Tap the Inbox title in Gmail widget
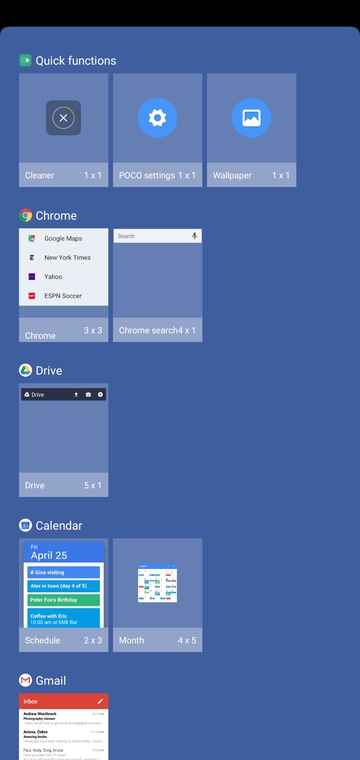Image resolution: width=360 pixels, height=760 pixels. (x=30, y=701)
